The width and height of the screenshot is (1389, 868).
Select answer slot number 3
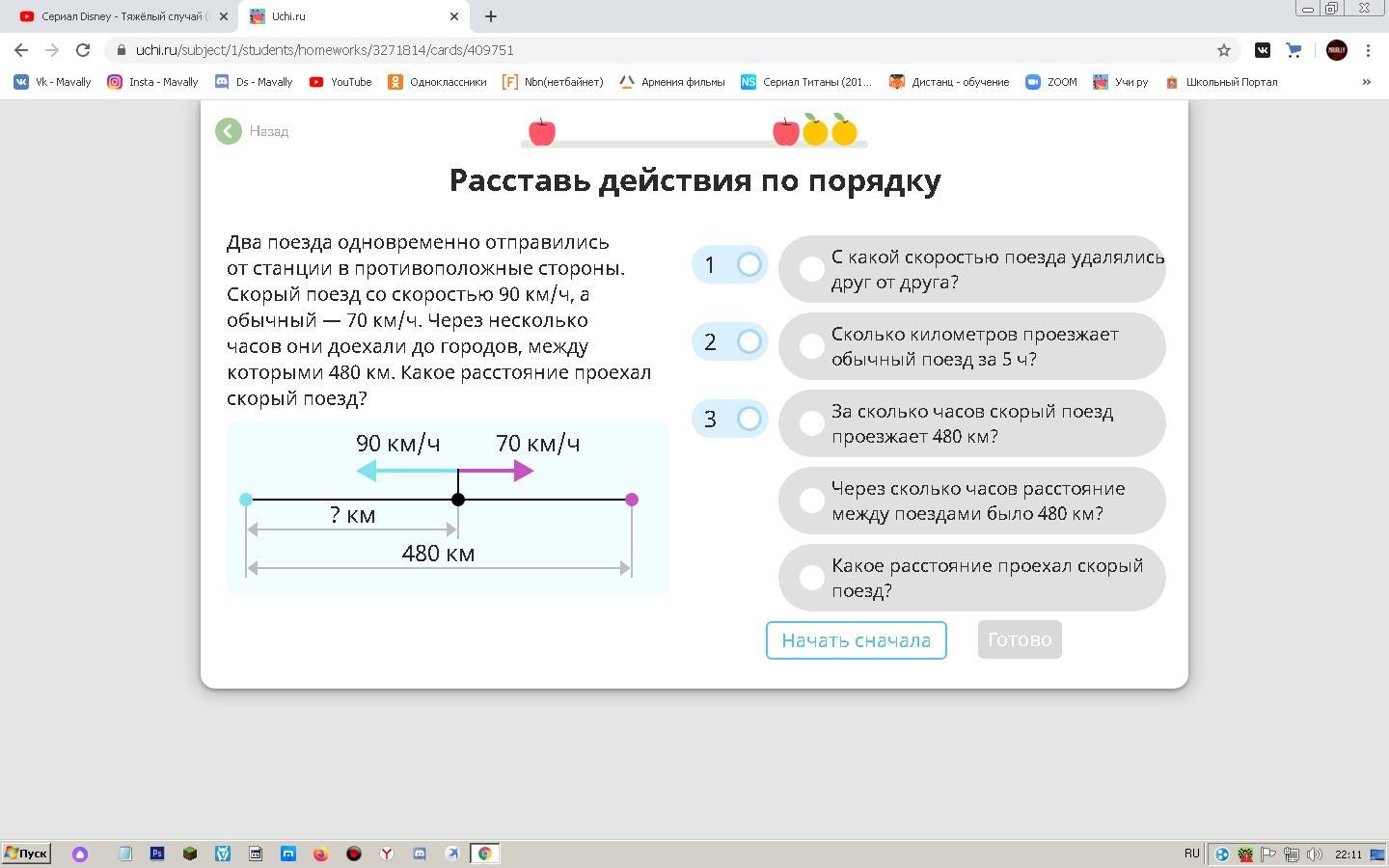coord(730,419)
